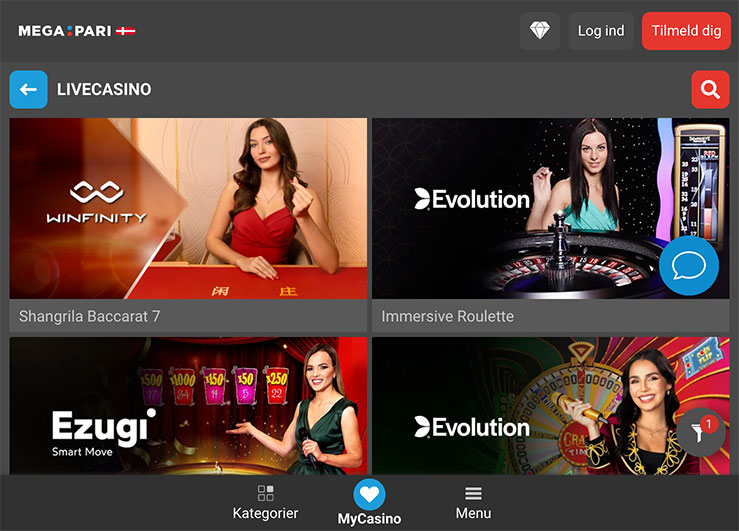Select the Immersive Roulette title label
The height and width of the screenshot is (531, 739).
pos(447,316)
